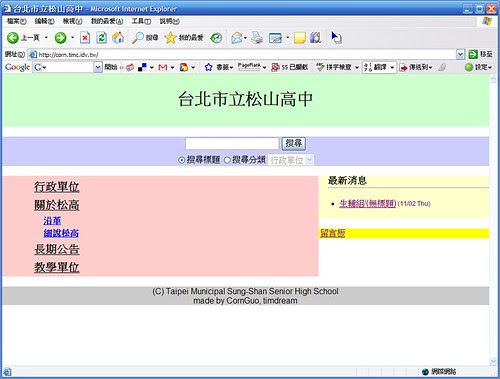Open the purple news item link dated 11/02

pos(368,203)
